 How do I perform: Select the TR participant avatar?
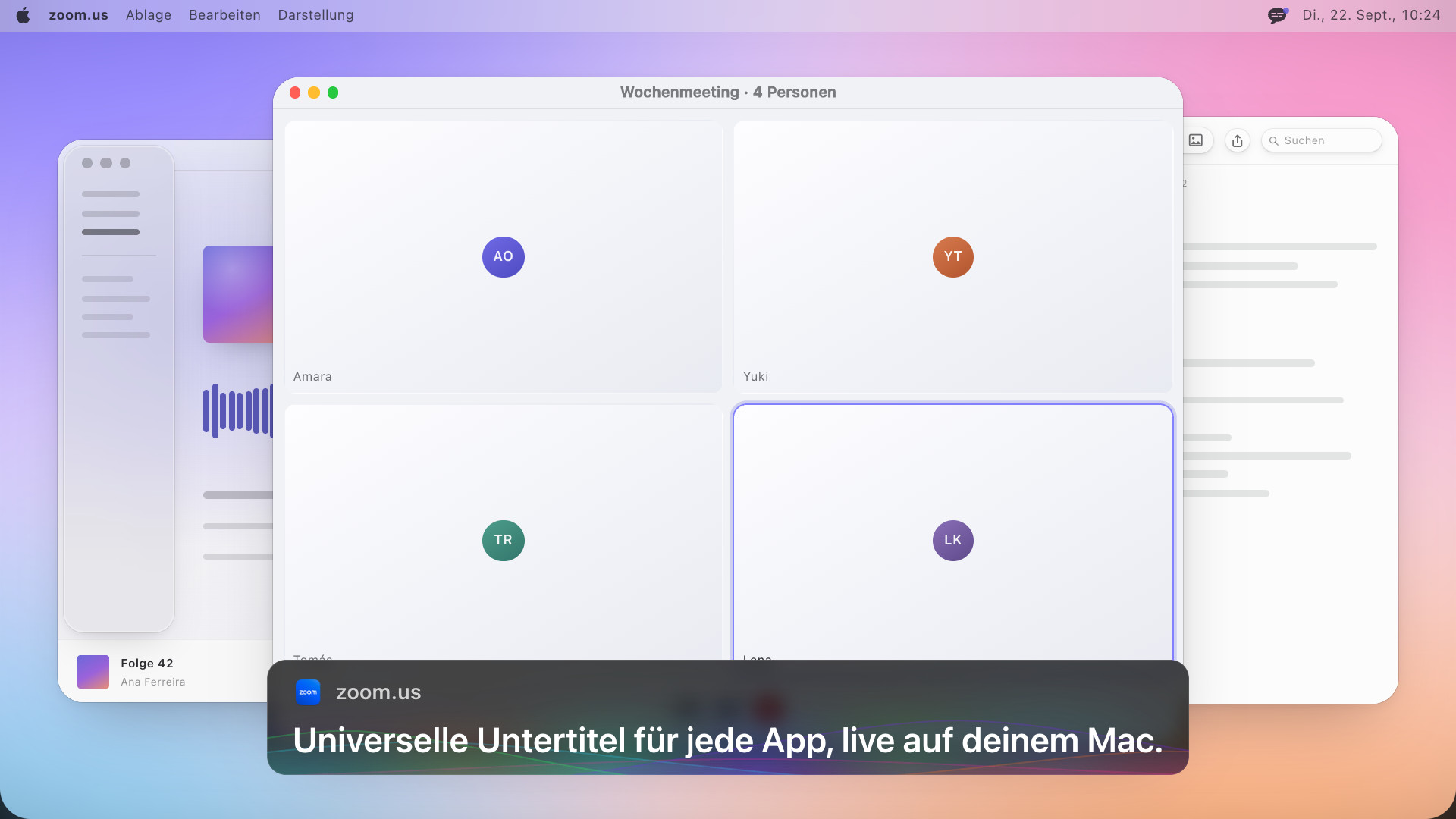pos(504,540)
